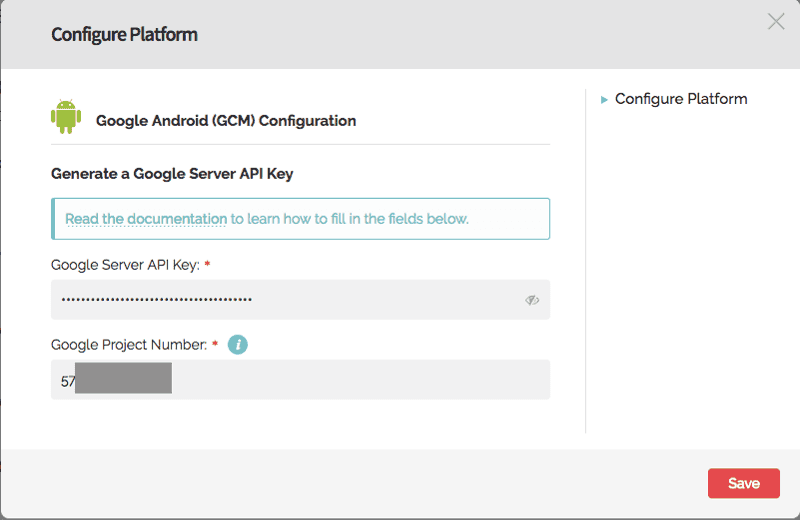Click the triangle arrow beside Configure Platform
The width and height of the screenshot is (800, 520).
coord(604,100)
